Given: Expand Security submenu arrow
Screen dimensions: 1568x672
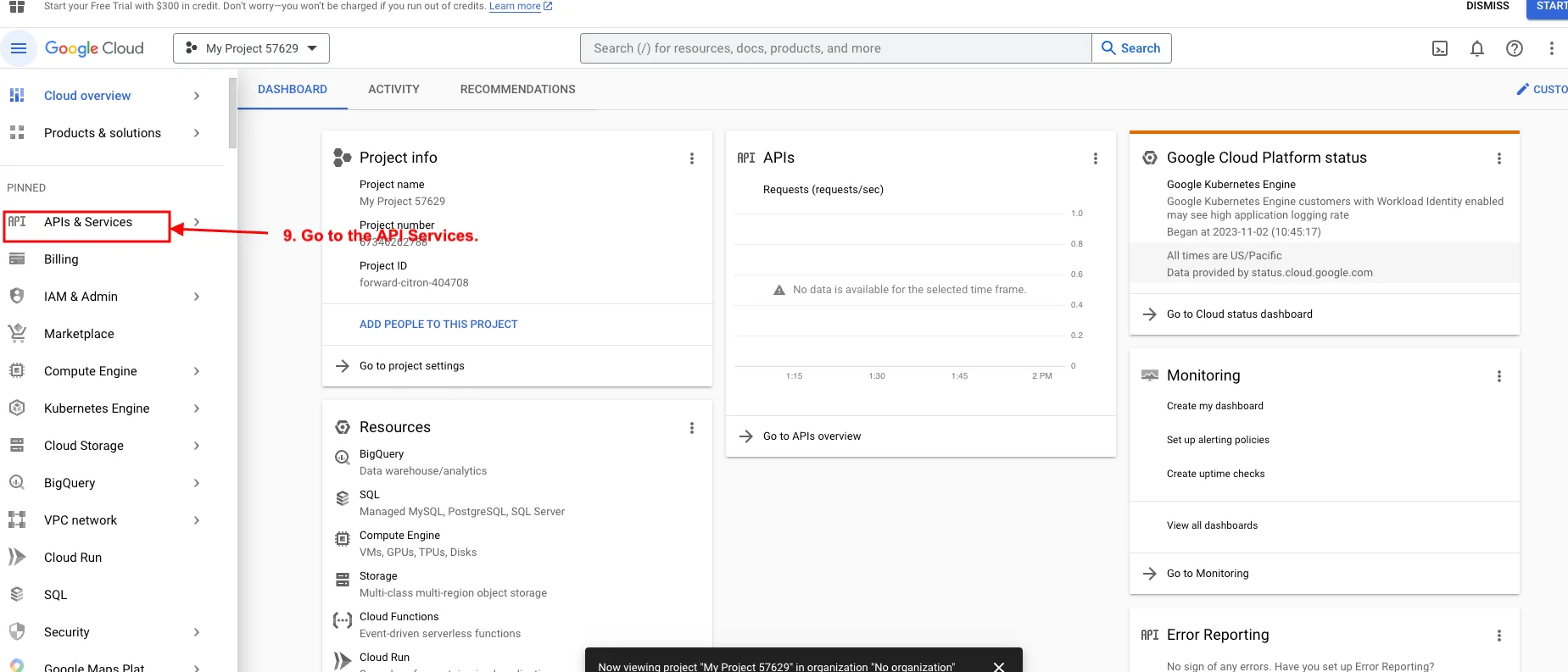Looking at the screenshot, I should (x=197, y=632).
